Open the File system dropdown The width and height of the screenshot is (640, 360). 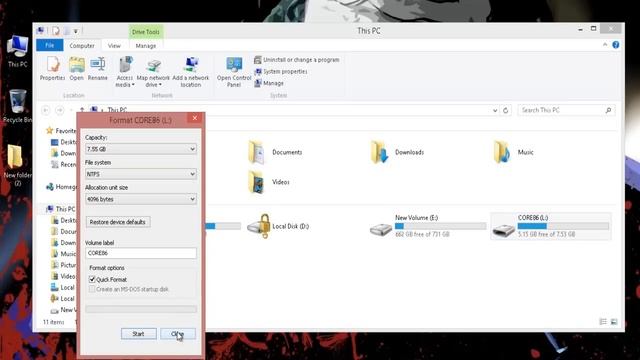coord(141,174)
